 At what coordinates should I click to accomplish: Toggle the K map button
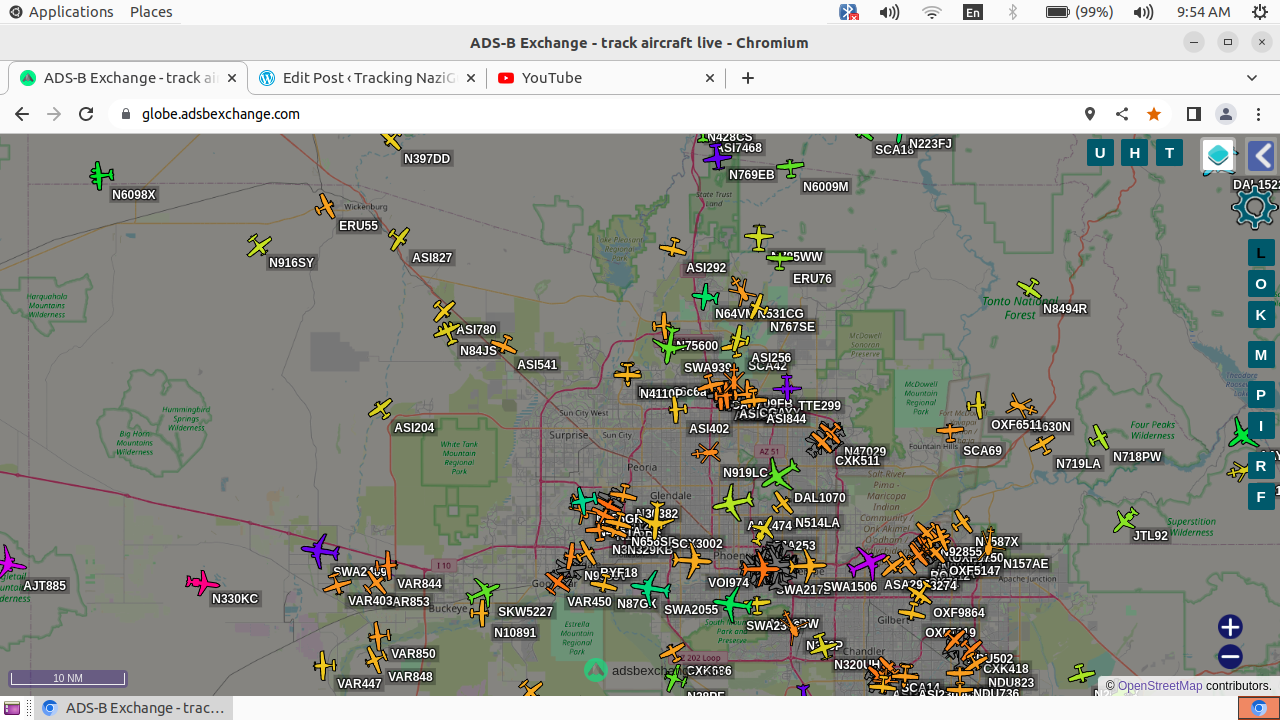pos(1261,315)
